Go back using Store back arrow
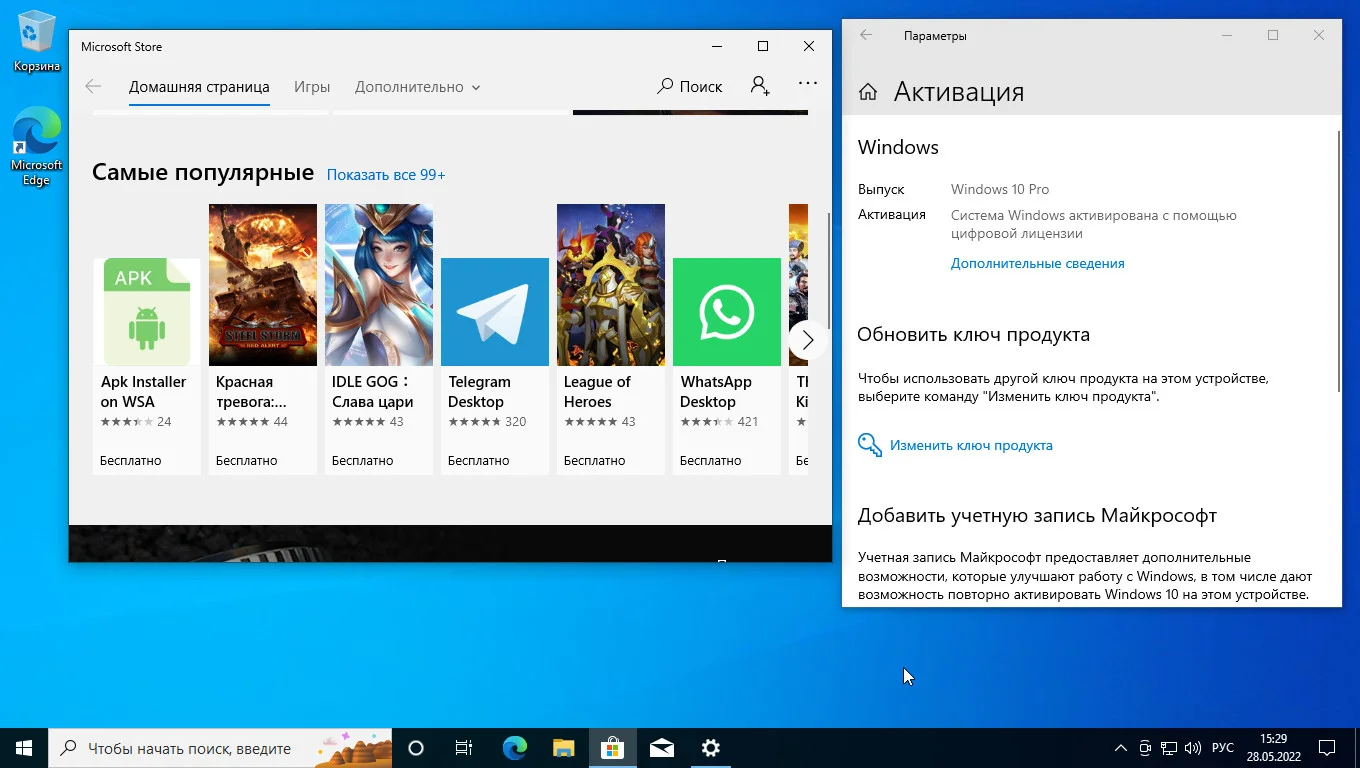 coord(93,87)
